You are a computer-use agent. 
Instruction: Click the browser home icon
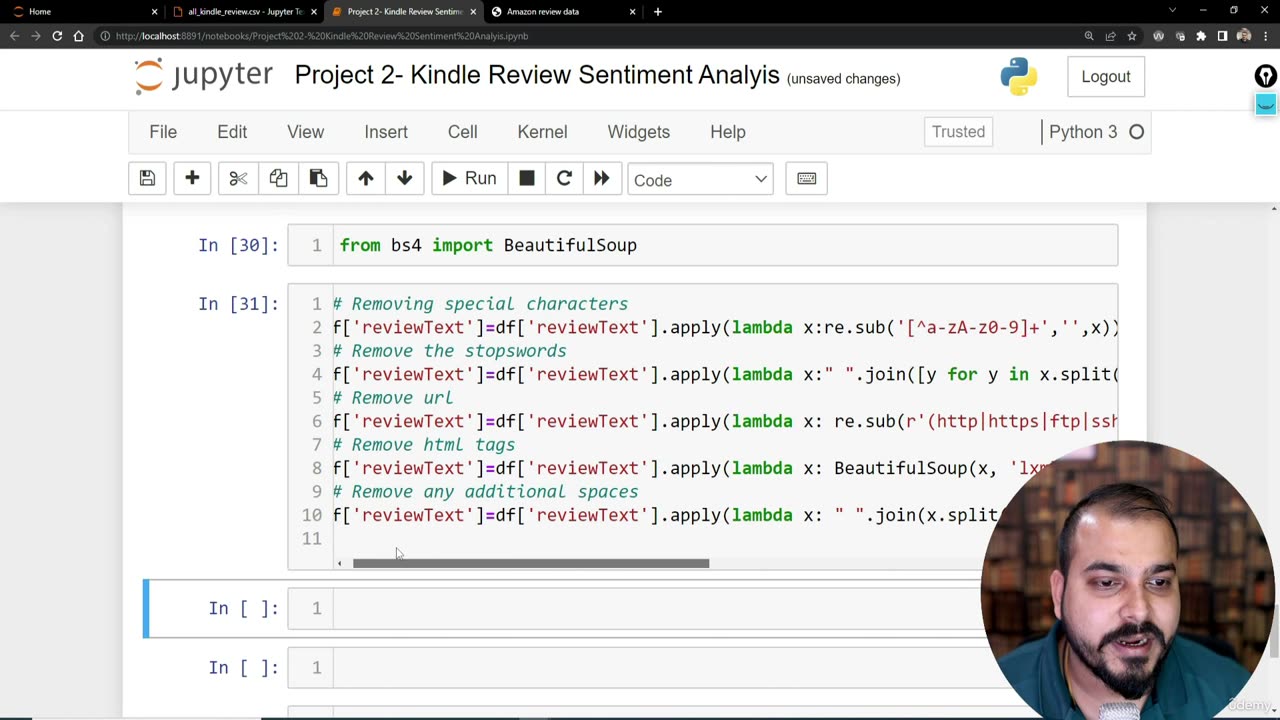coord(79,36)
